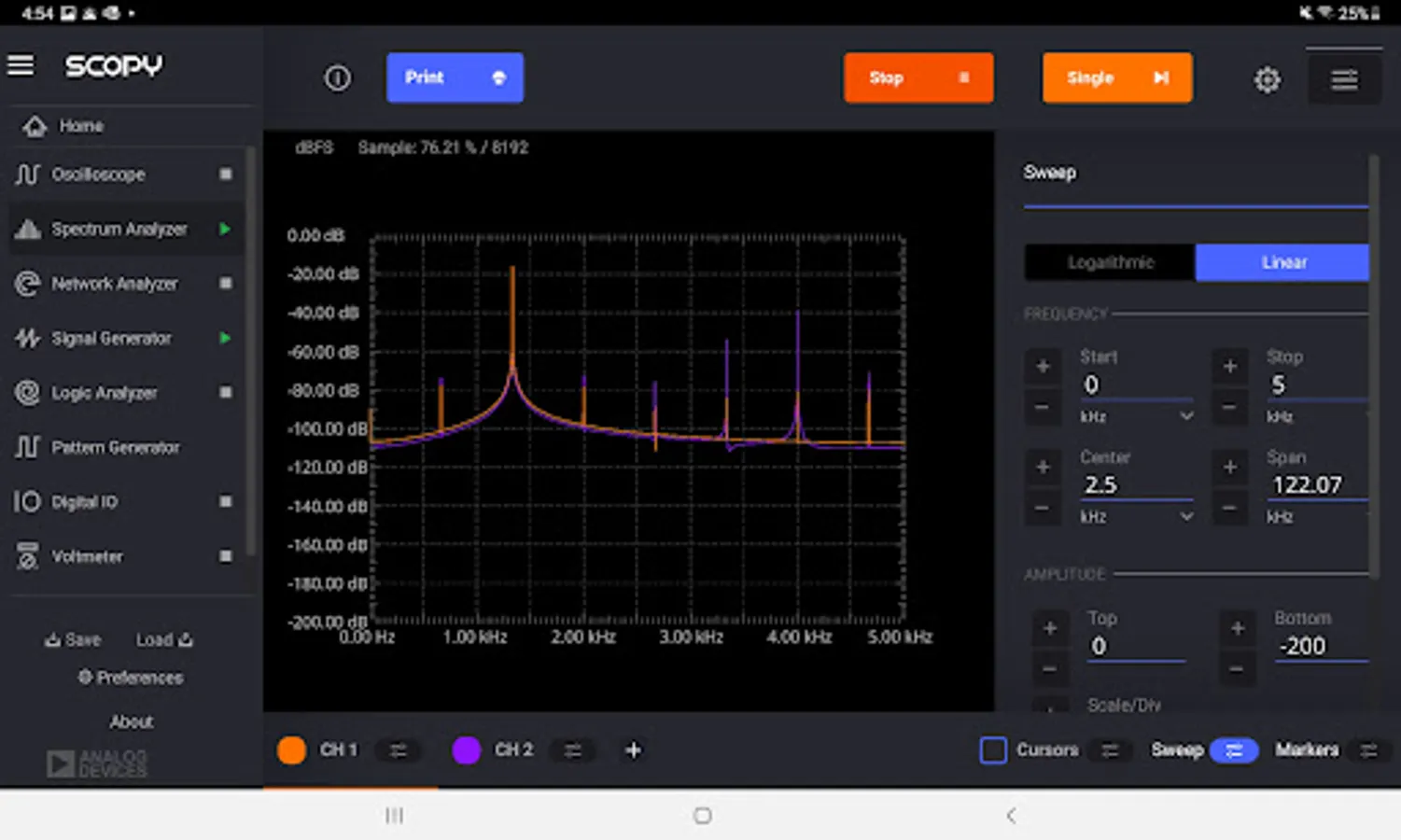Select the Signal Generator icon
The image size is (1401, 840).
click(27, 338)
